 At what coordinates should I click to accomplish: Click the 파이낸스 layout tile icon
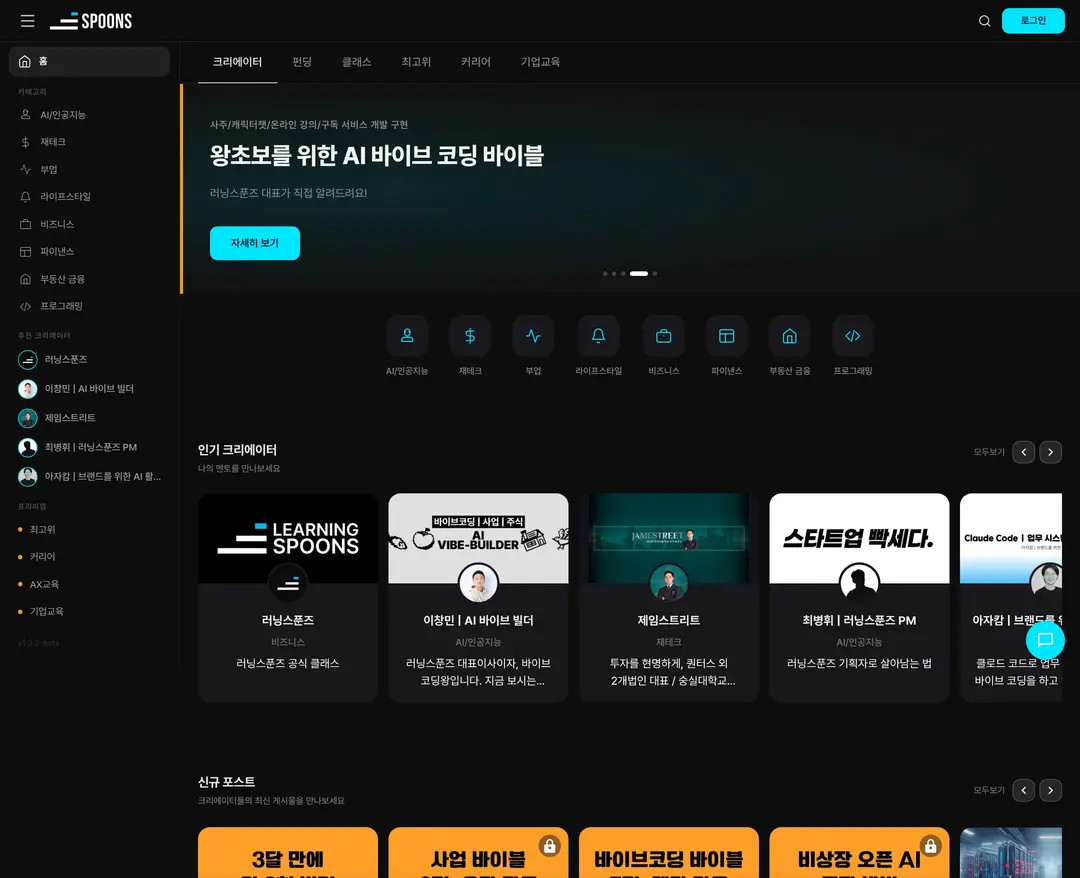coord(727,336)
